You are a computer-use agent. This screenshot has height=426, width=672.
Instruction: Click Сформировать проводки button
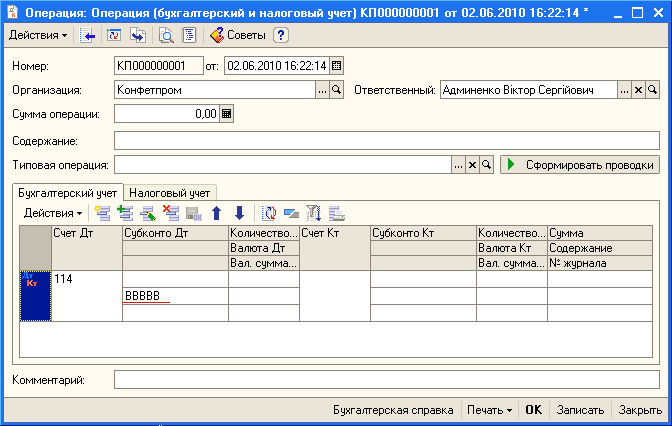[580, 165]
